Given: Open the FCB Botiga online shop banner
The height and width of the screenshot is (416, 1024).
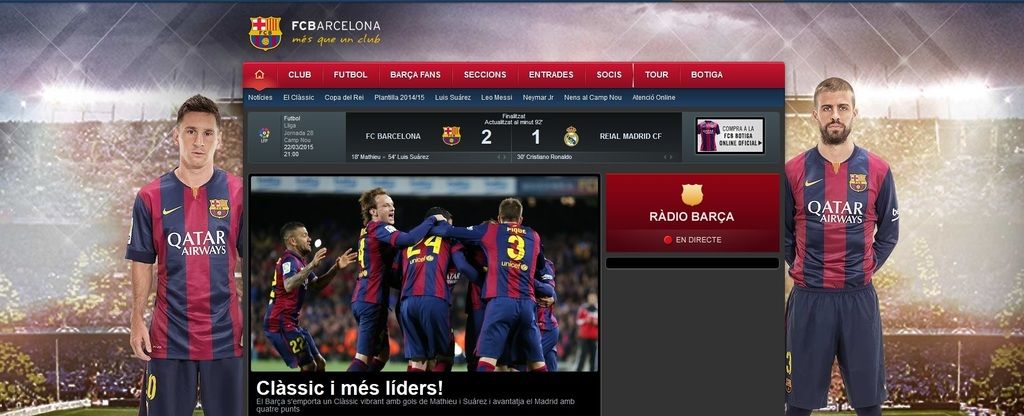Looking at the screenshot, I should pyautogui.click(x=729, y=136).
